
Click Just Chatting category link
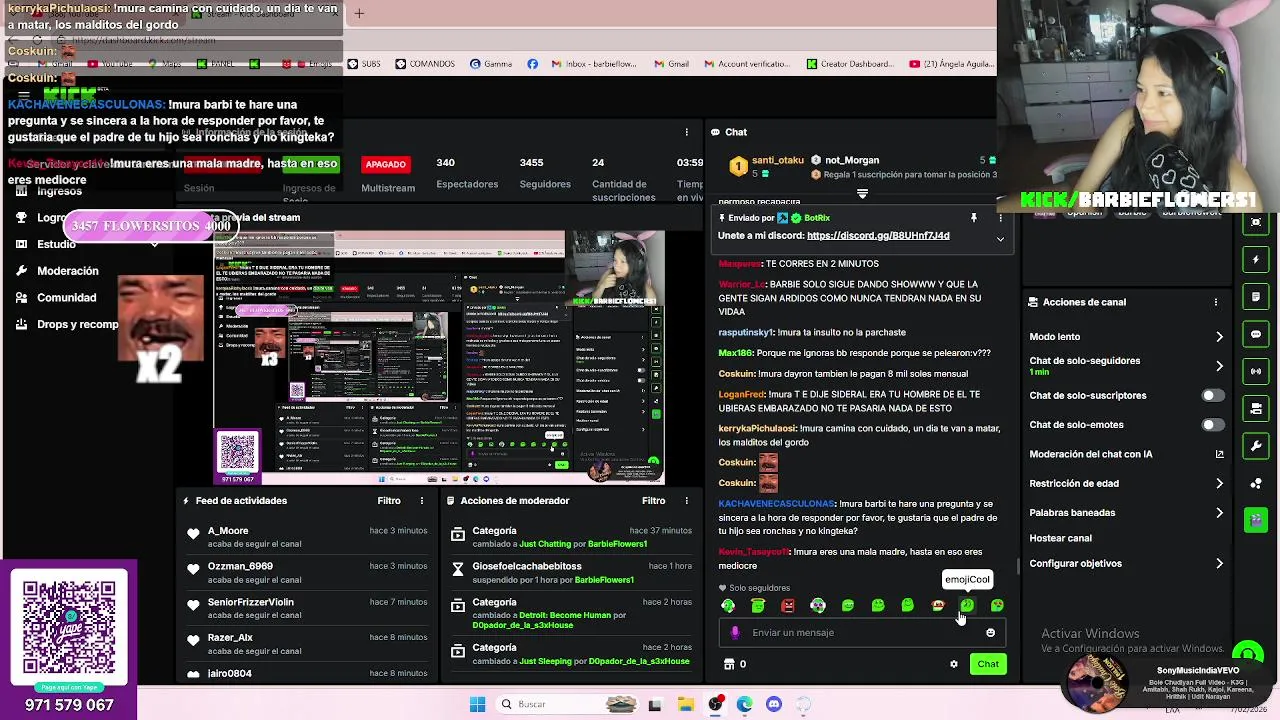click(551, 544)
